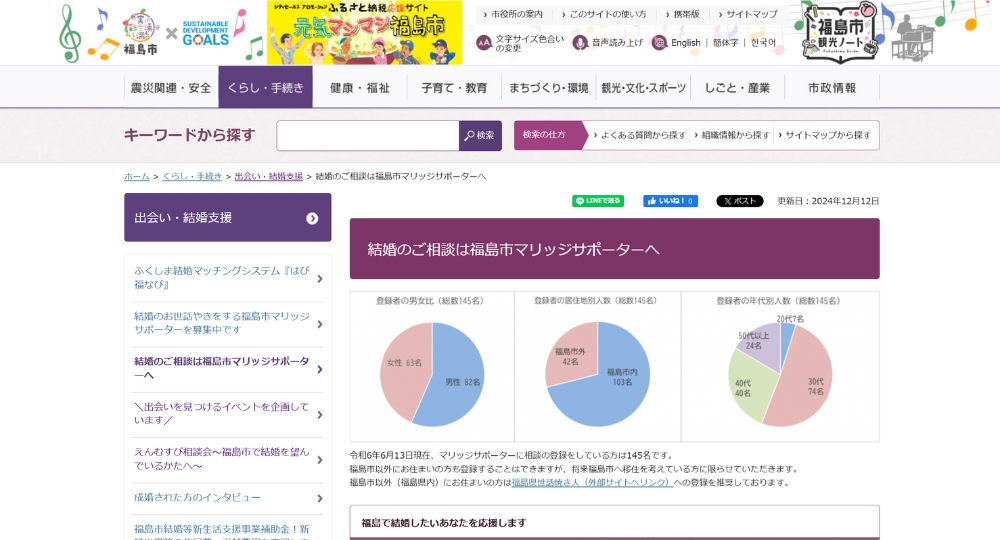Image resolution: width=1000 pixels, height=540 pixels.
Task: Go to 出会い・結婚支援 breadcrumb link
Action: [x=268, y=176]
